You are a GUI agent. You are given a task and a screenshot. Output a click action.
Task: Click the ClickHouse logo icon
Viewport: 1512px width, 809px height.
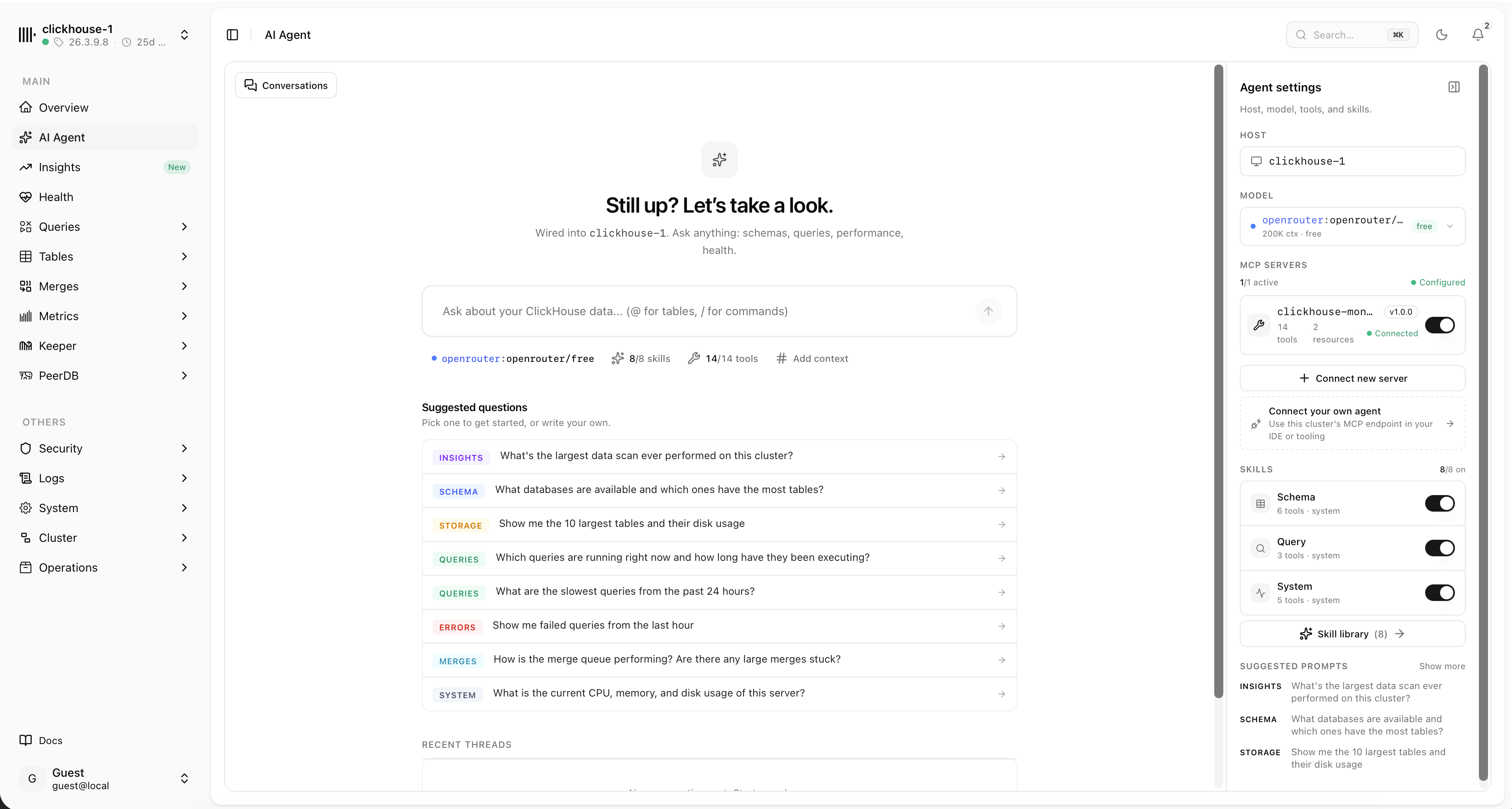coord(26,35)
